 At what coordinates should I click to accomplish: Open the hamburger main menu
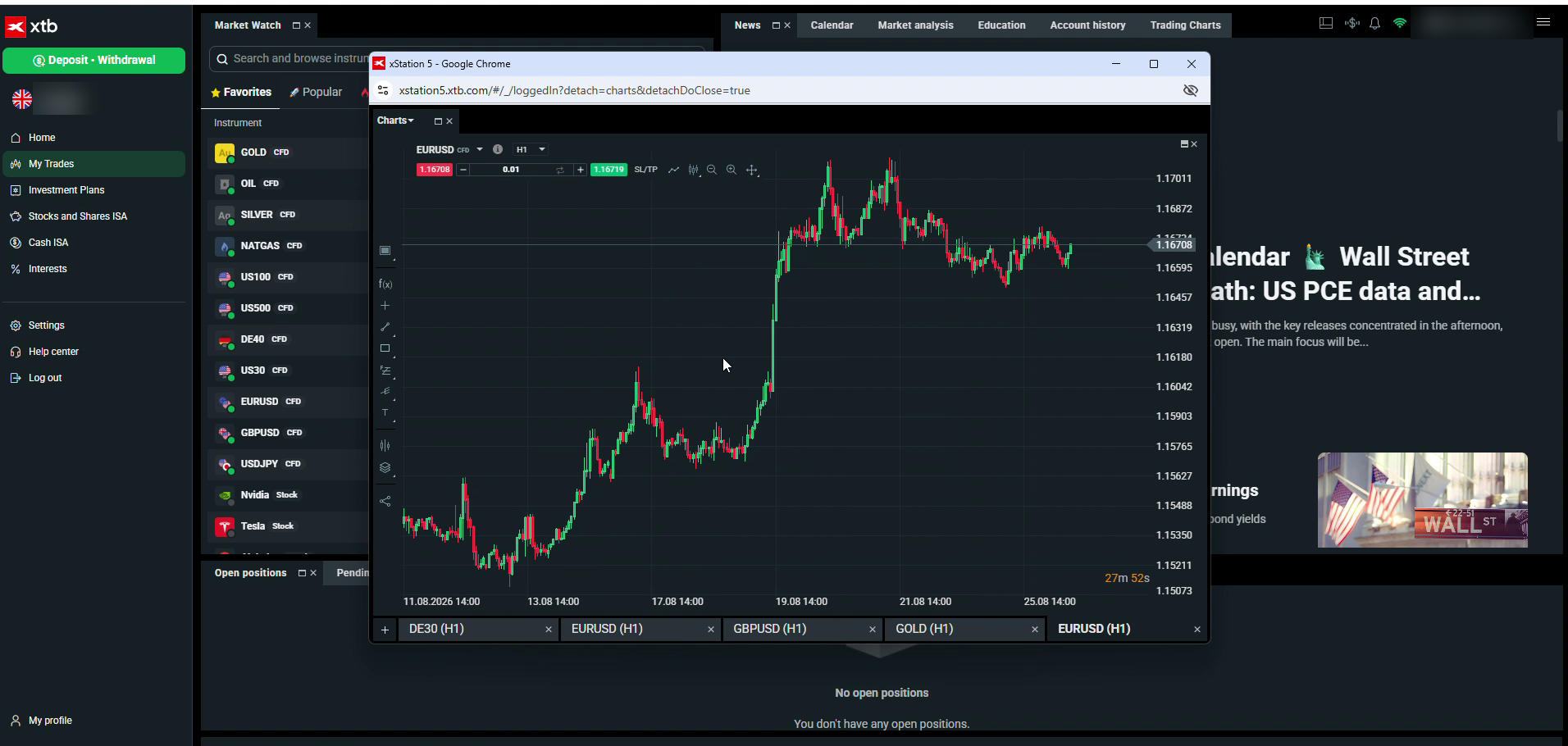coord(1543,23)
